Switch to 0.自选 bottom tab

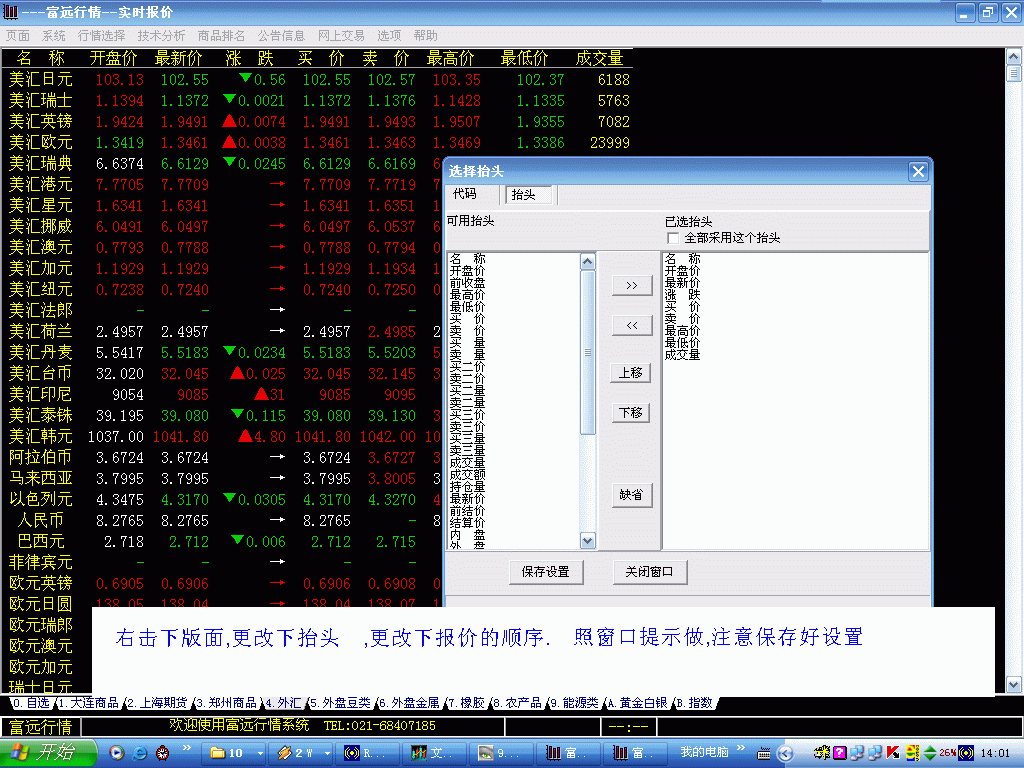coord(31,703)
